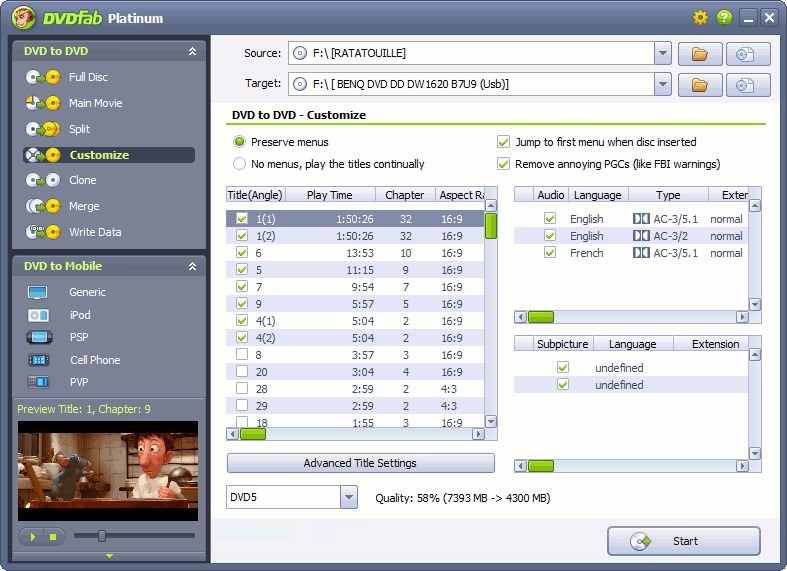Check title 8 checkbox
This screenshot has width=787, height=571.
pos(242,354)
